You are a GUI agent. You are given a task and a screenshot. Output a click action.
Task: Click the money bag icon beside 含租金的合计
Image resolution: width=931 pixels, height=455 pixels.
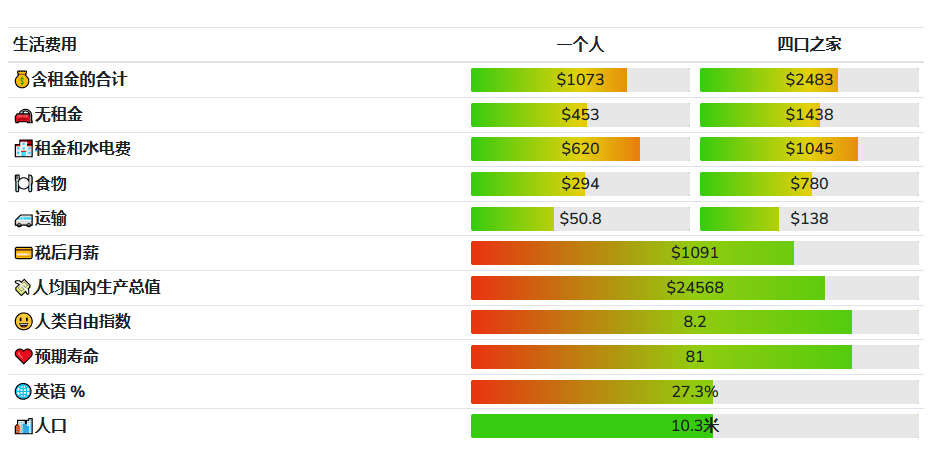pos(22,79)
